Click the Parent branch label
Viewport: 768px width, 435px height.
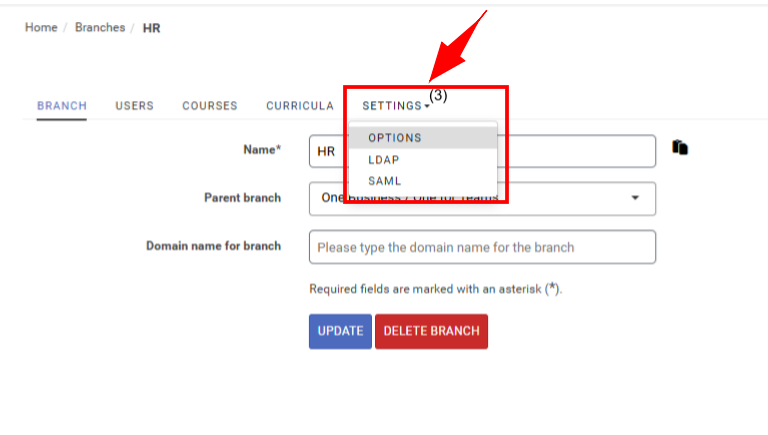pyautogui.click(x=242, y=198)
